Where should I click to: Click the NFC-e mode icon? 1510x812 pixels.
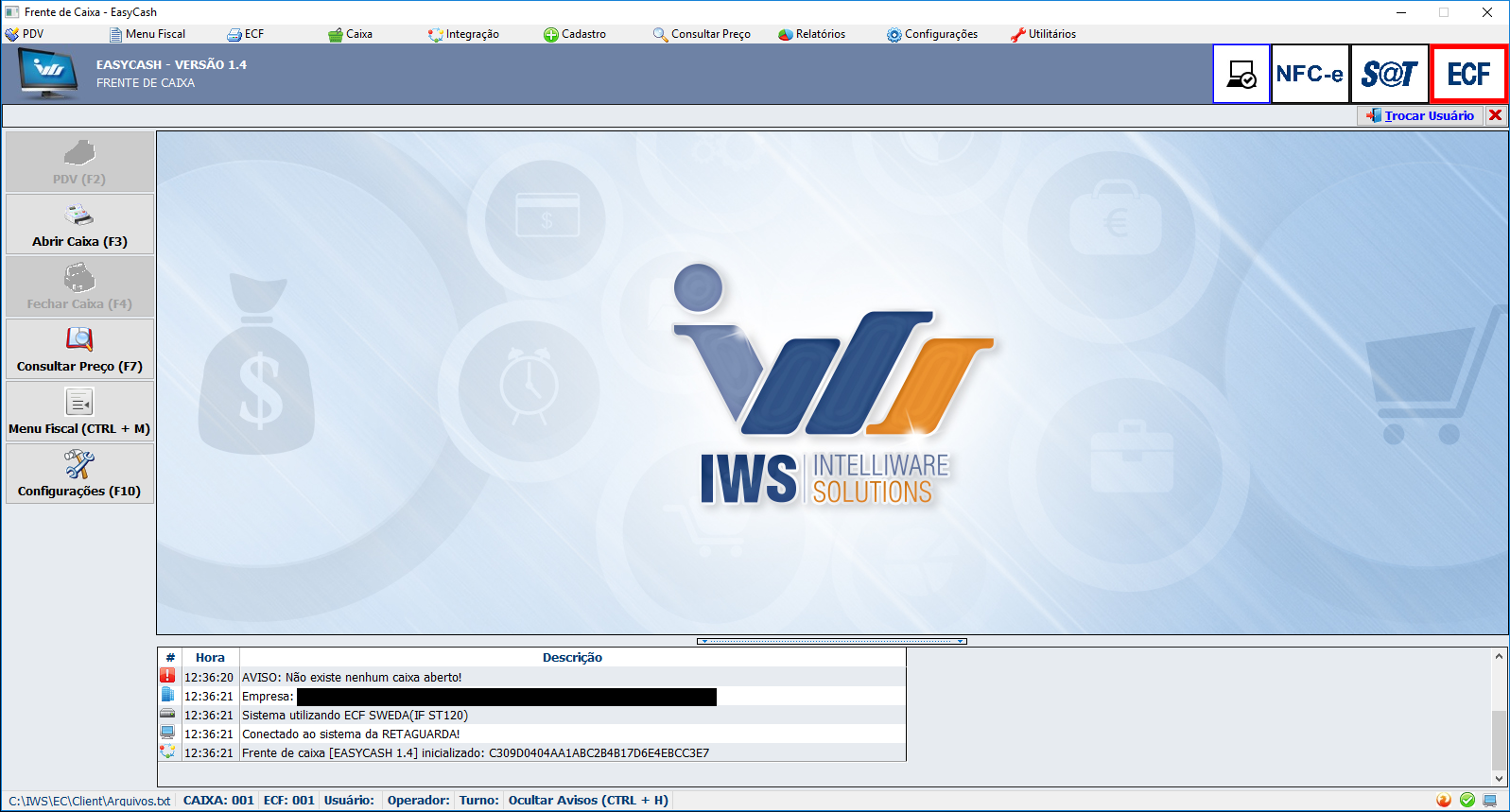(x=1310, y=74)
